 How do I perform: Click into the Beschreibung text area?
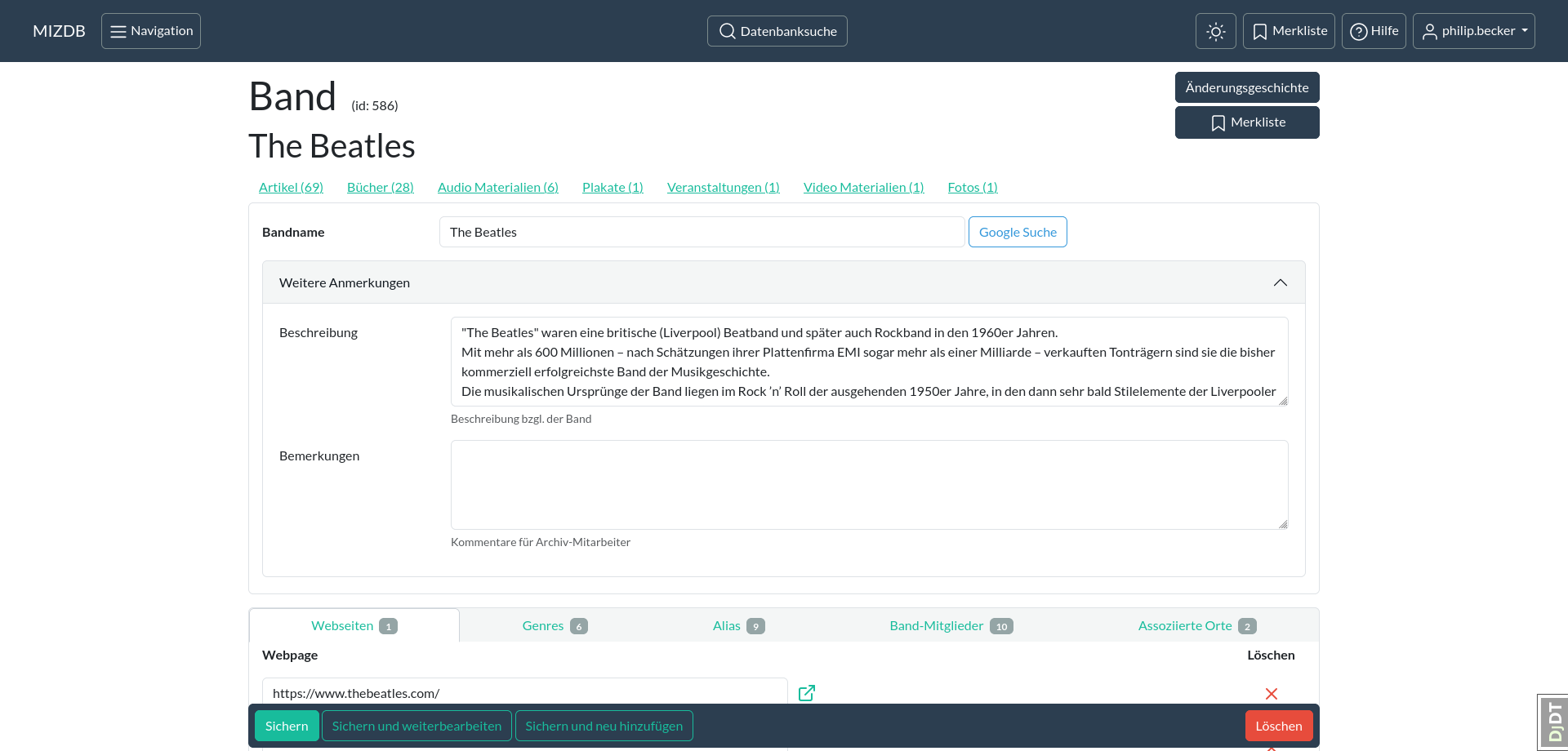click(x=870, y=362)
